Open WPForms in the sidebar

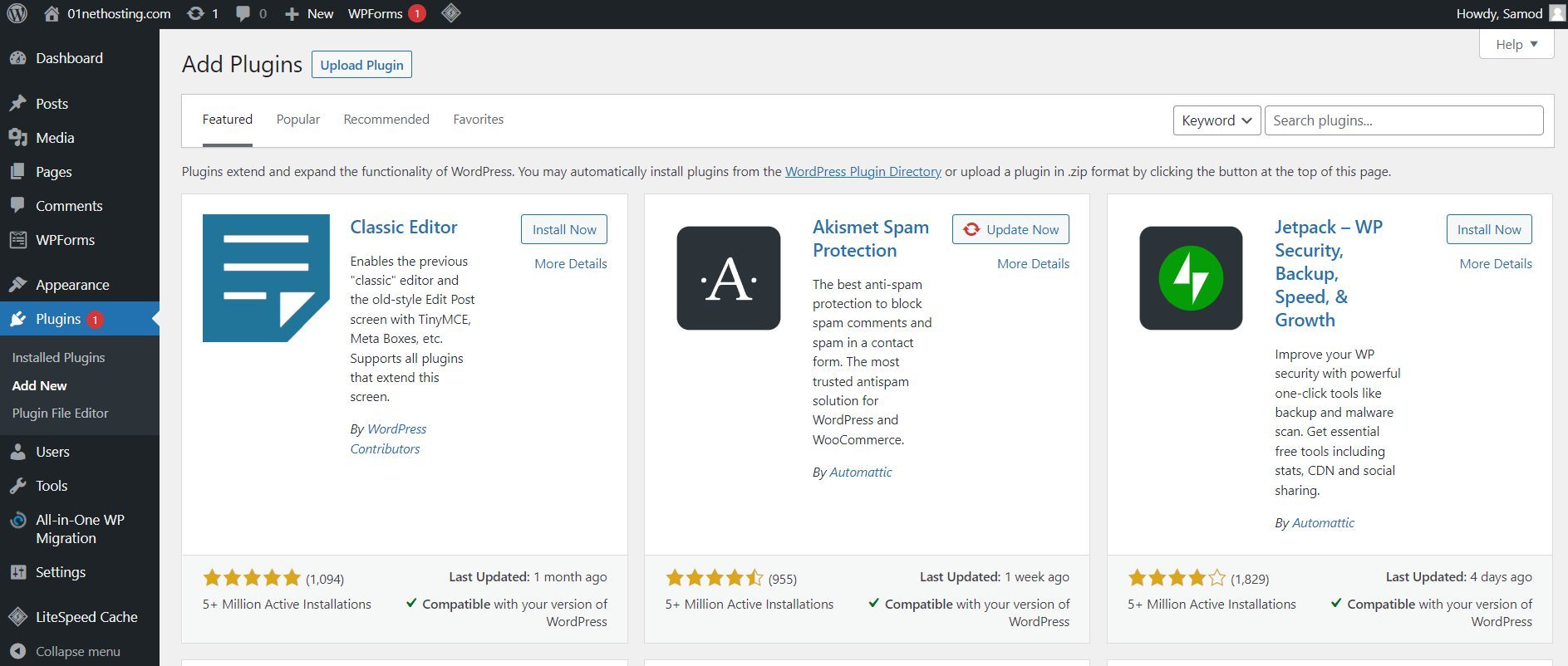80,240
